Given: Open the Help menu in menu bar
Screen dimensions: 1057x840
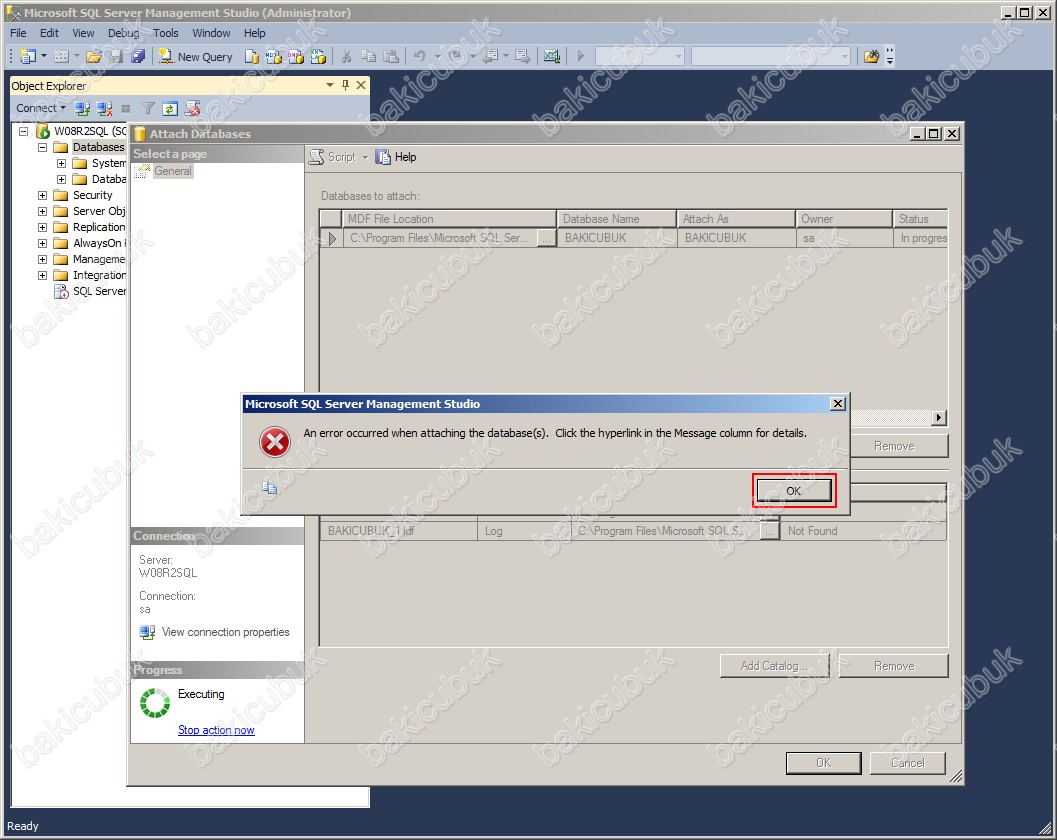Looking at the screenshot, I should (255, 33).
